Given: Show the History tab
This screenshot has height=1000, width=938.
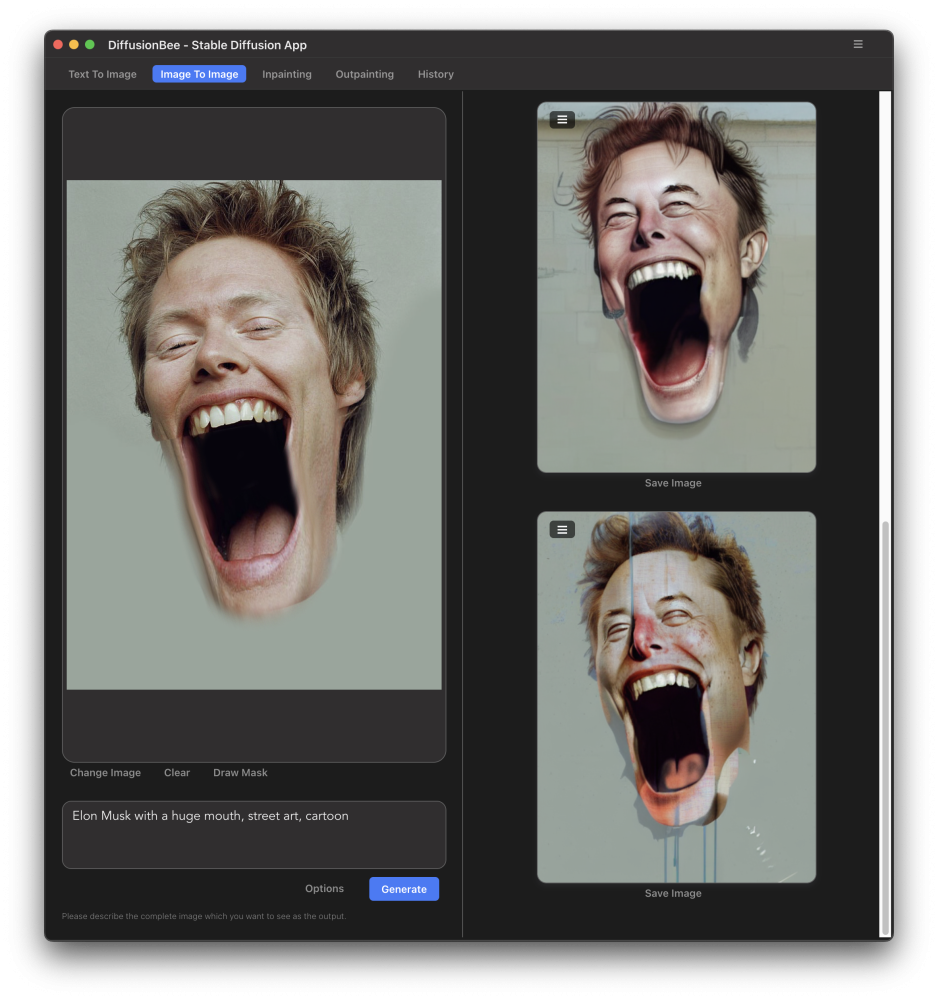Looking at the screenshot, I should tap(435, 74).
